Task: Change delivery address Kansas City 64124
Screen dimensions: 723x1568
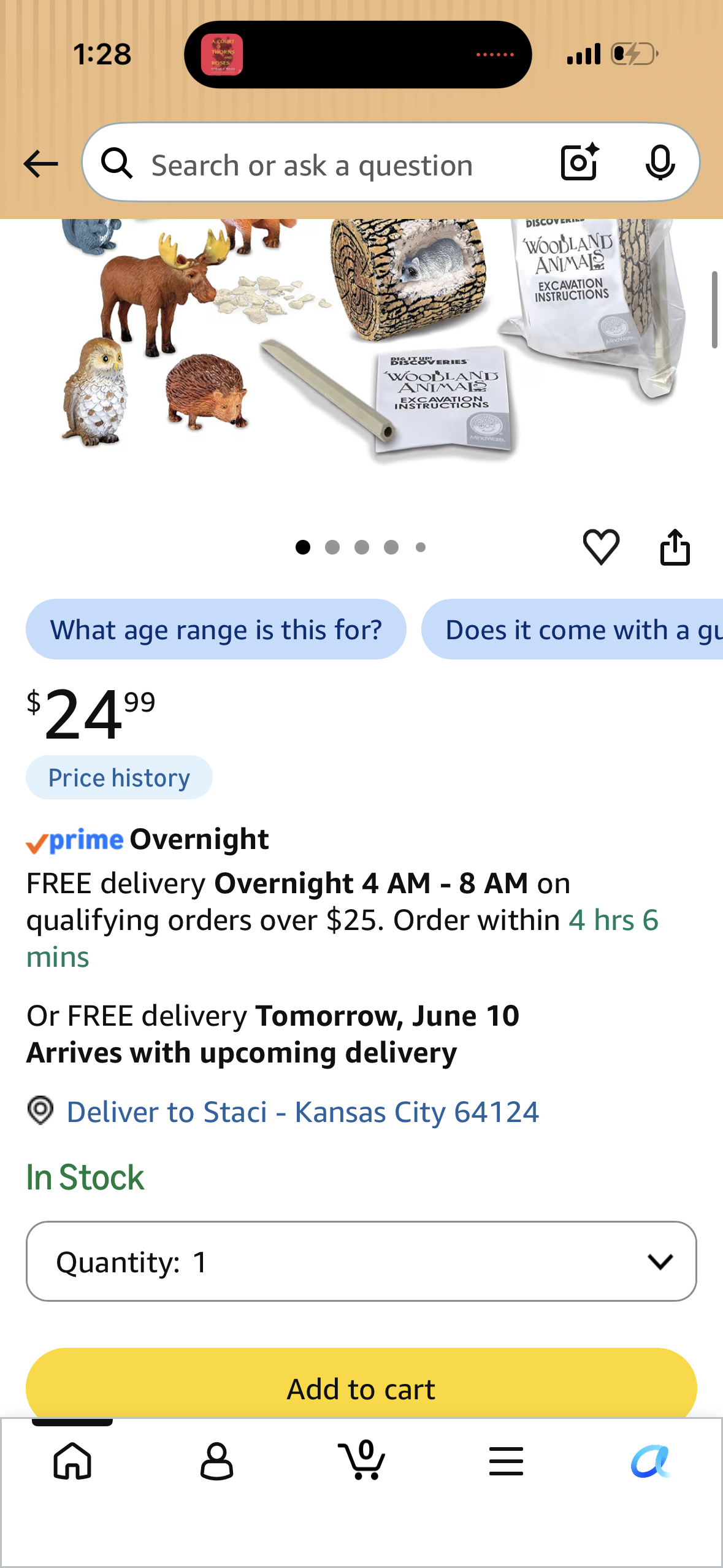Action: tap(303, 1112)
